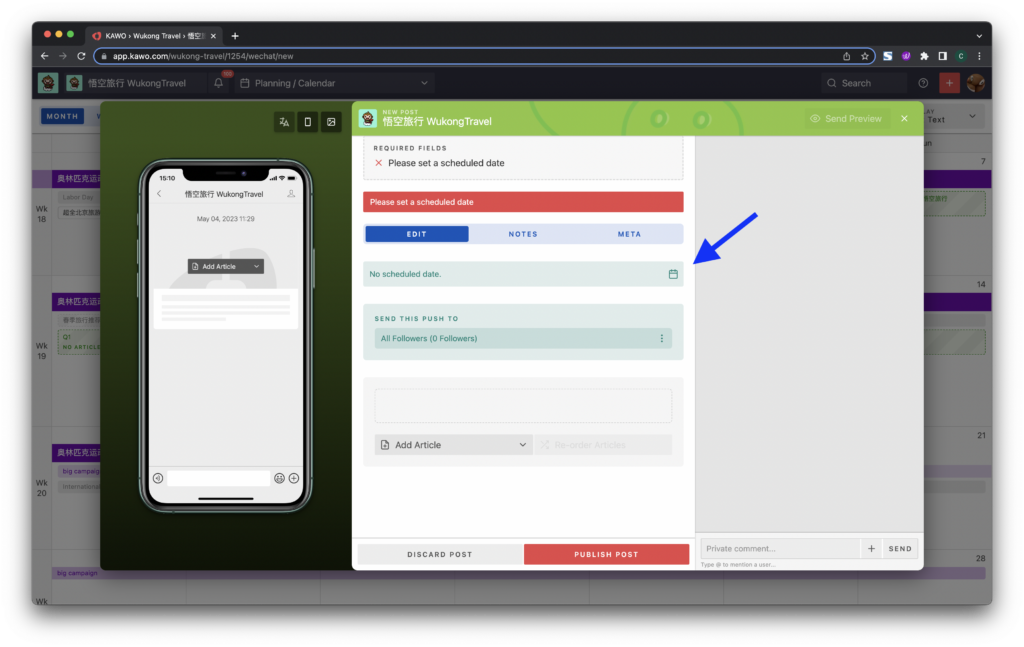
Task: Click the Discard Post button
Action: tap(440, 554)
